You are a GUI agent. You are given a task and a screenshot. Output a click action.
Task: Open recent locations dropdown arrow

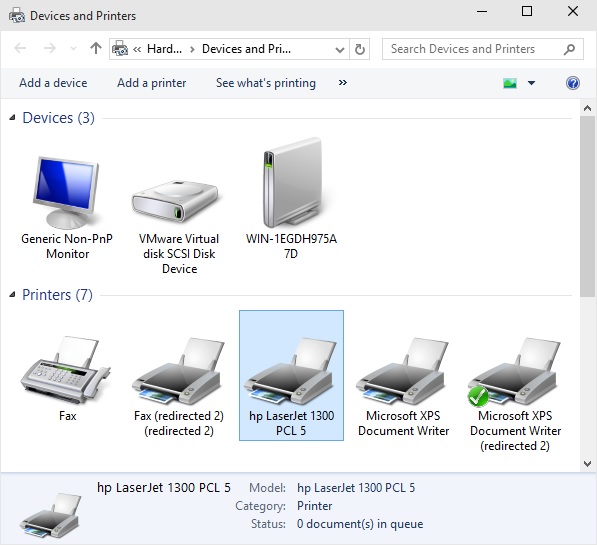(x=73, y=49)
